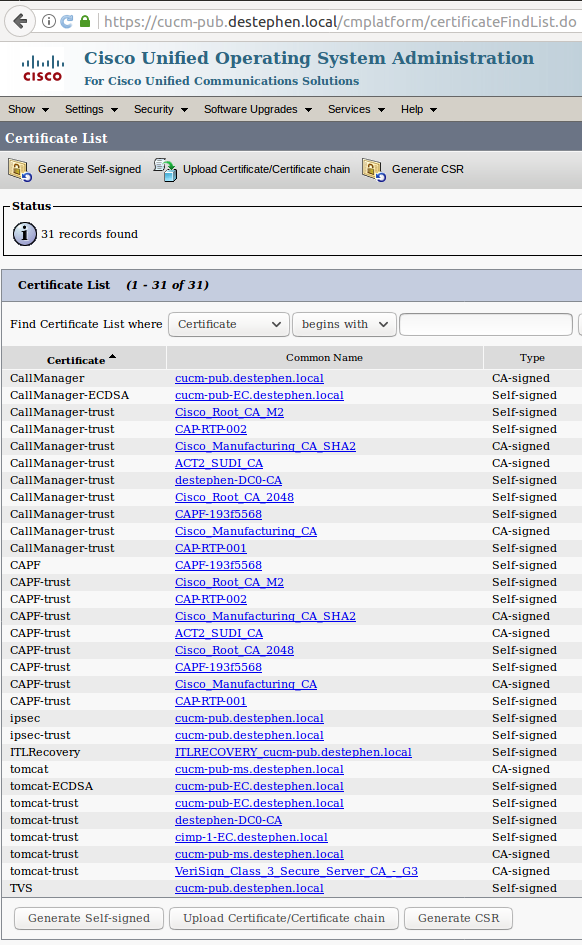Screen dimensions: 582x945
Task: Click the bottom Generate Self-signed button
Action: pos(89,918)
